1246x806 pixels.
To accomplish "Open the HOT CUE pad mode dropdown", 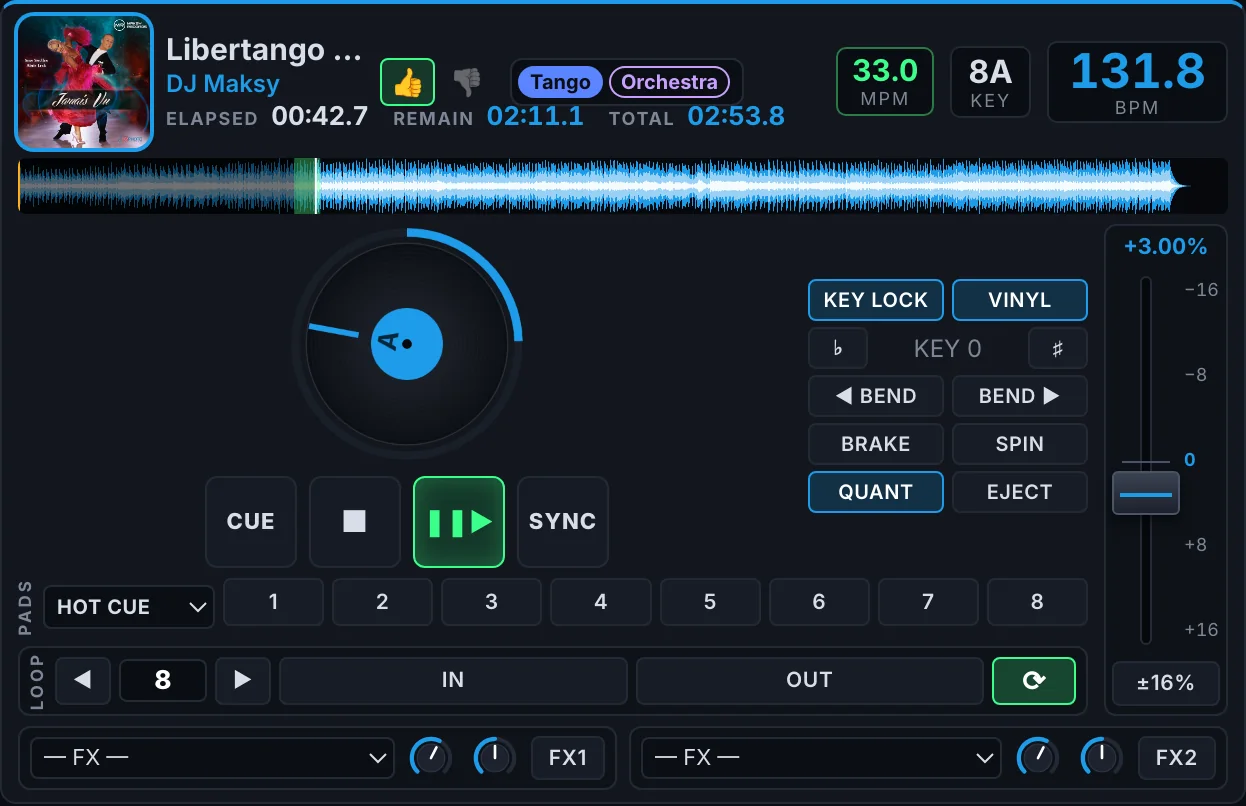I will [x=129, y=607].
